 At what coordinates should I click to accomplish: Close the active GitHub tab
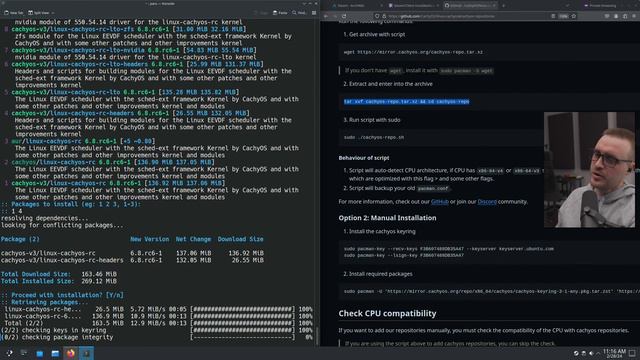pos(494,6)
